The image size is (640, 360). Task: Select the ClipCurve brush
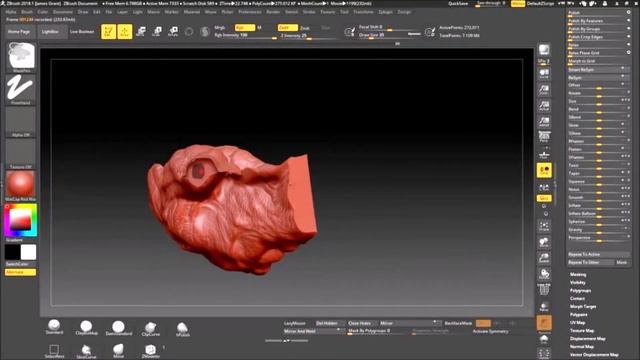point(151,329)
